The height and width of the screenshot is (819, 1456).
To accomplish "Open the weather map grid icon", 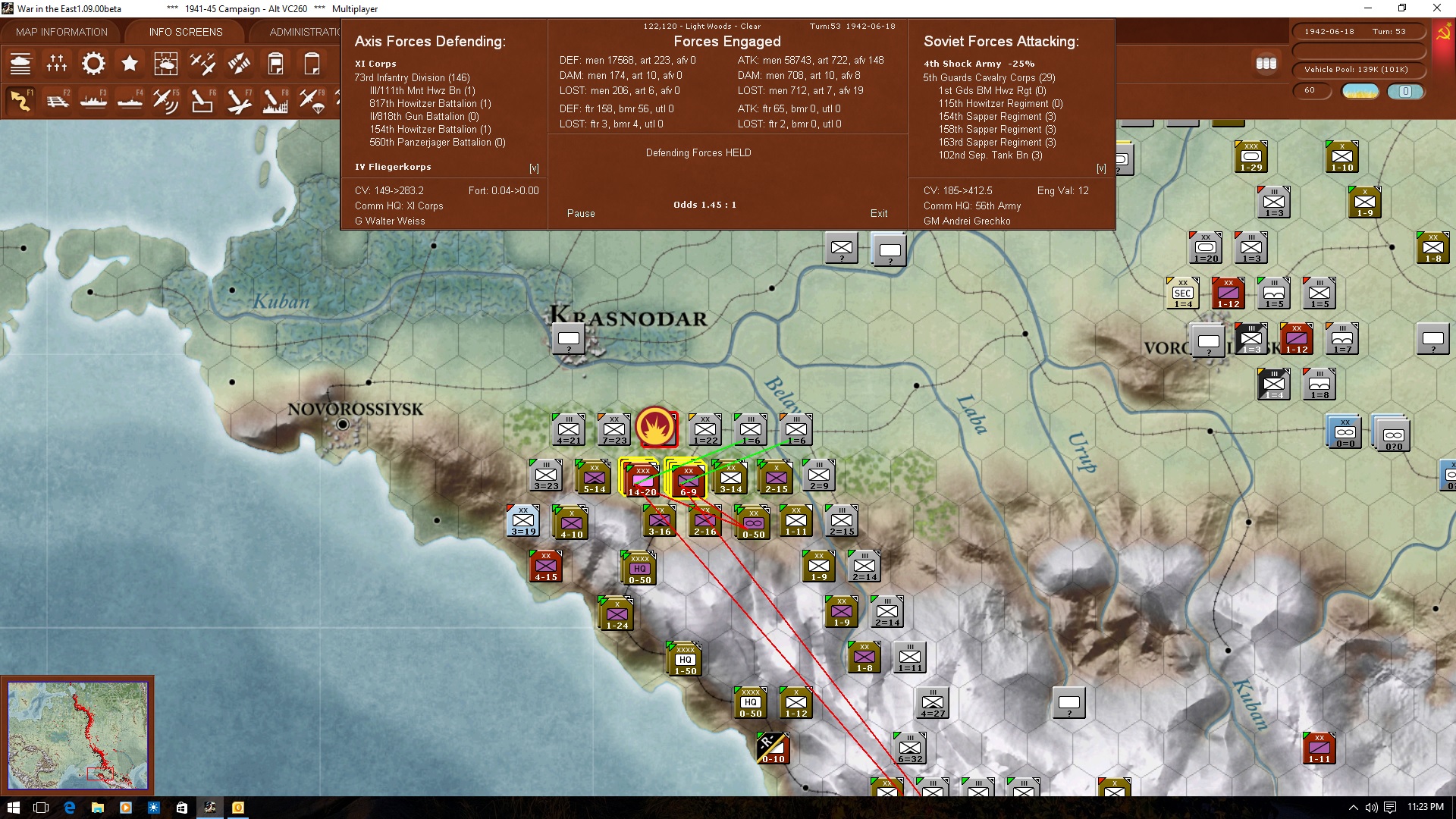I will pyautogui.click(x=166, y=64).
